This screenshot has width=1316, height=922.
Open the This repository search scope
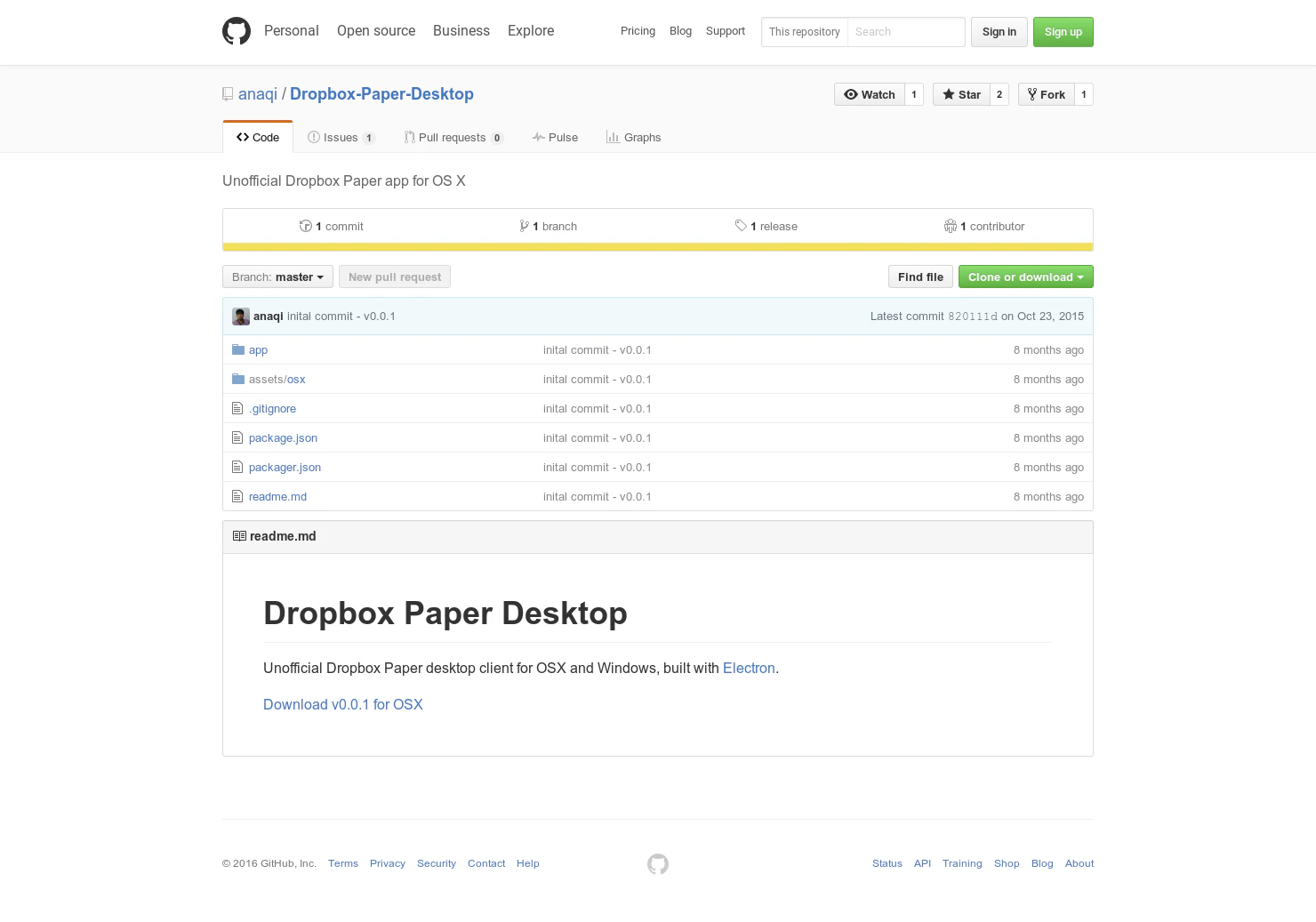[805, 32]
